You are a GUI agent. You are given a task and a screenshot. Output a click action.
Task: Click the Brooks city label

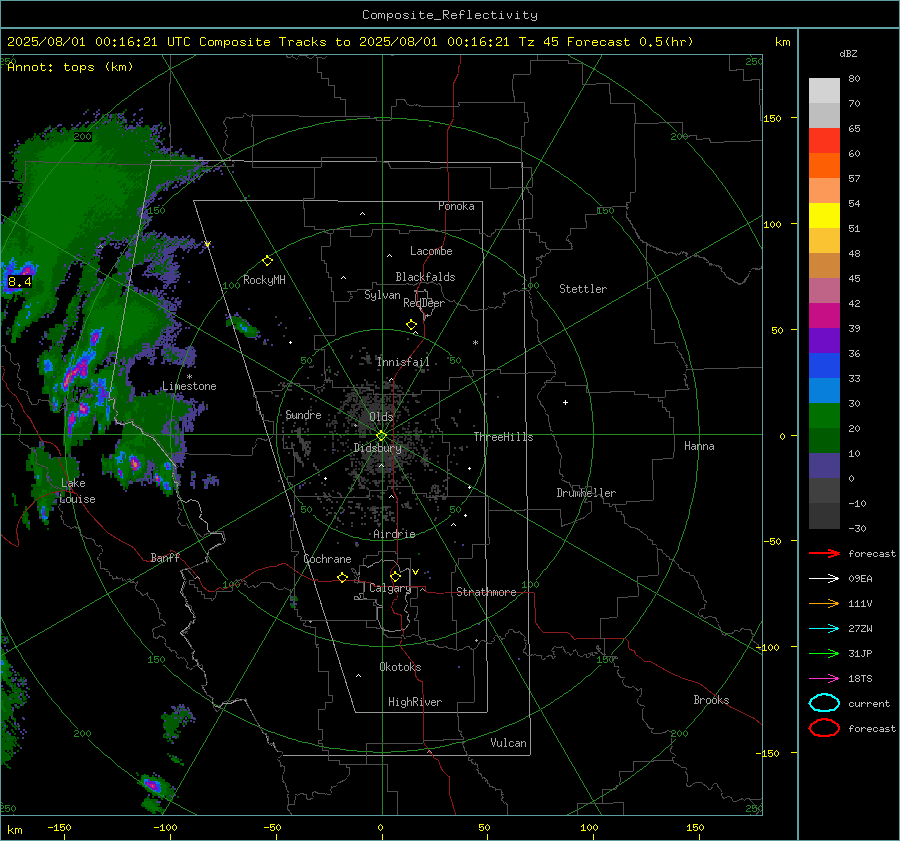point(711,700)
